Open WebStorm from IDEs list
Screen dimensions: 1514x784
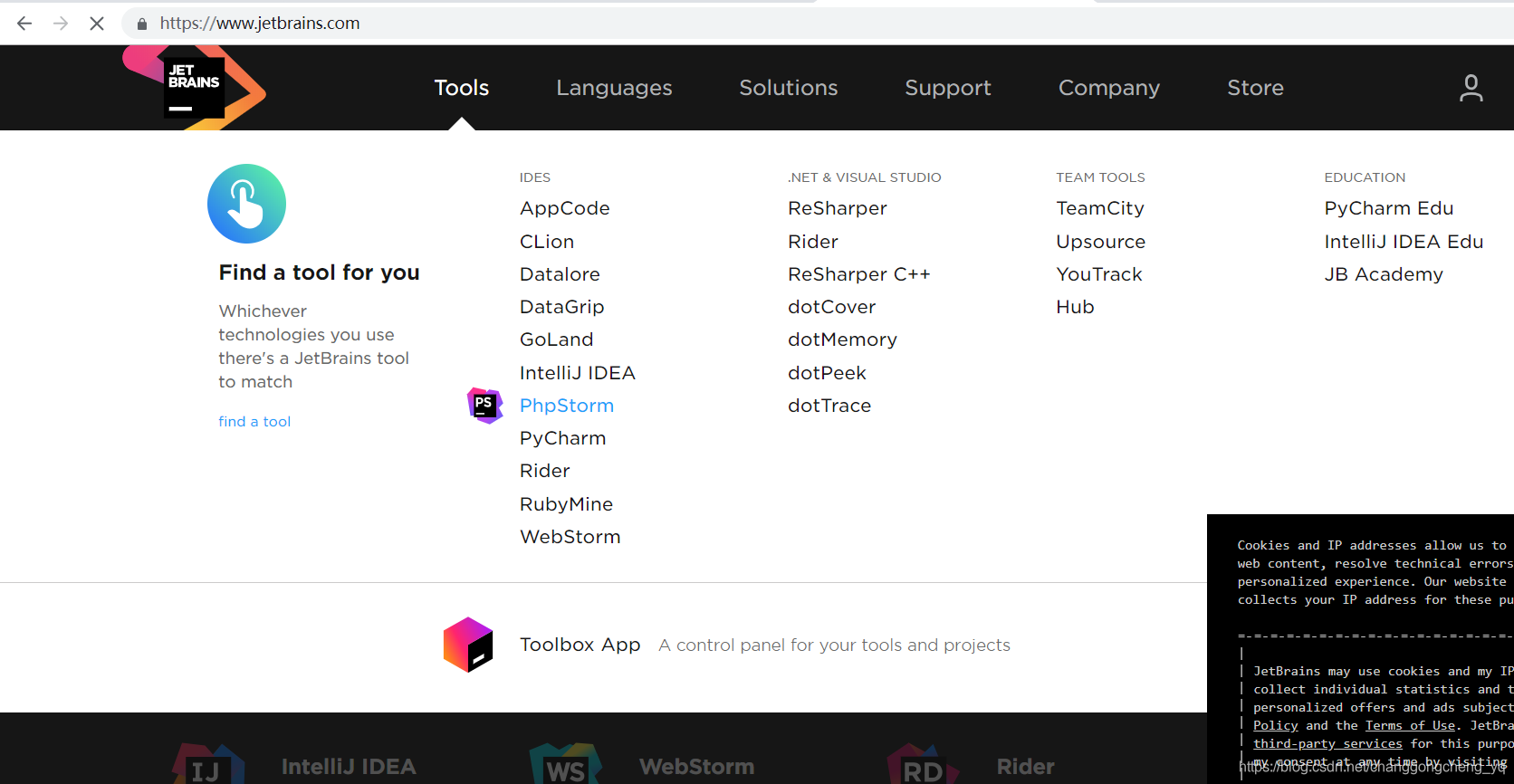pos(570,537)
